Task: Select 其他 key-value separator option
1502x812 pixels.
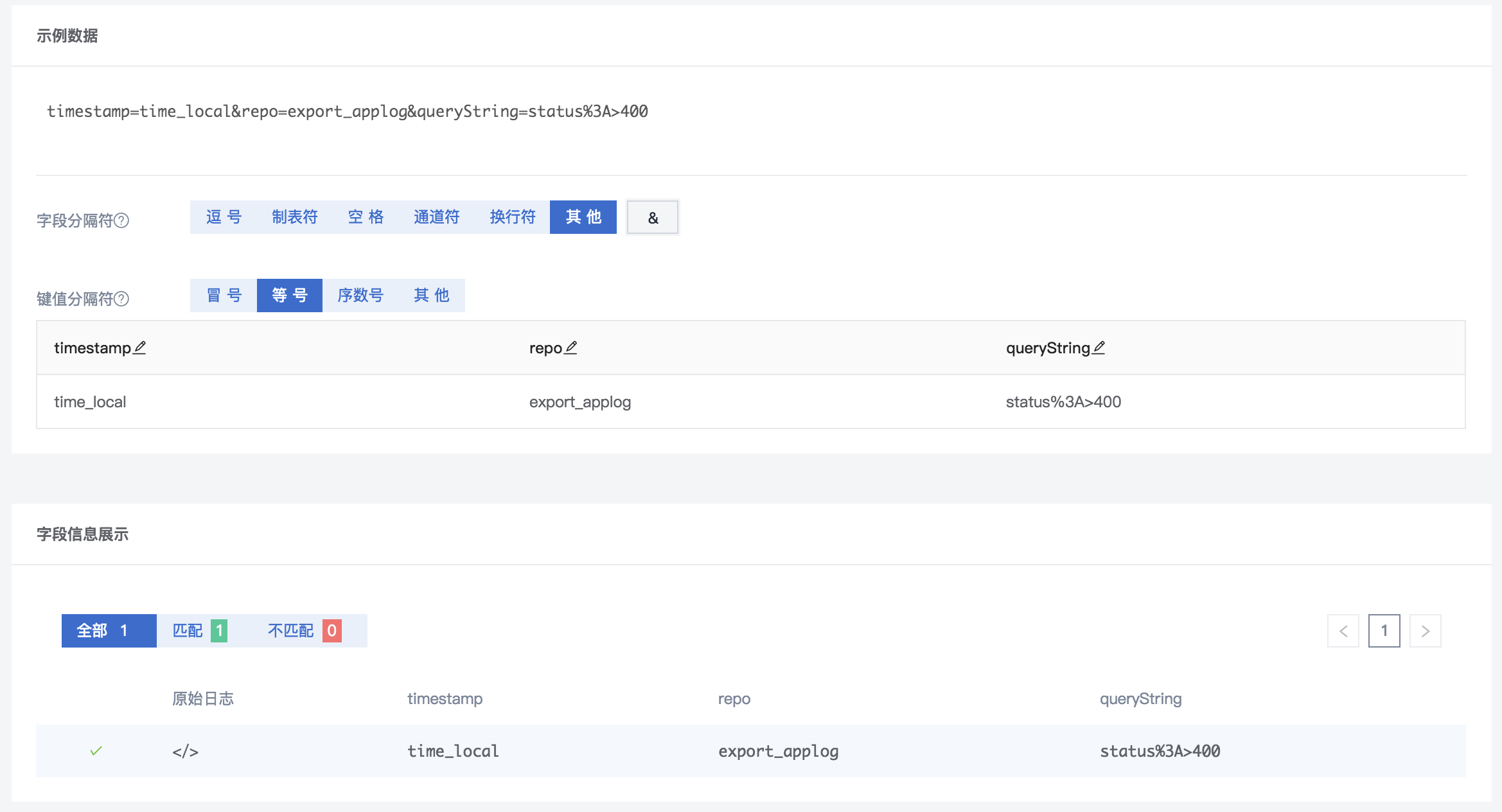Action: (432, 296)
